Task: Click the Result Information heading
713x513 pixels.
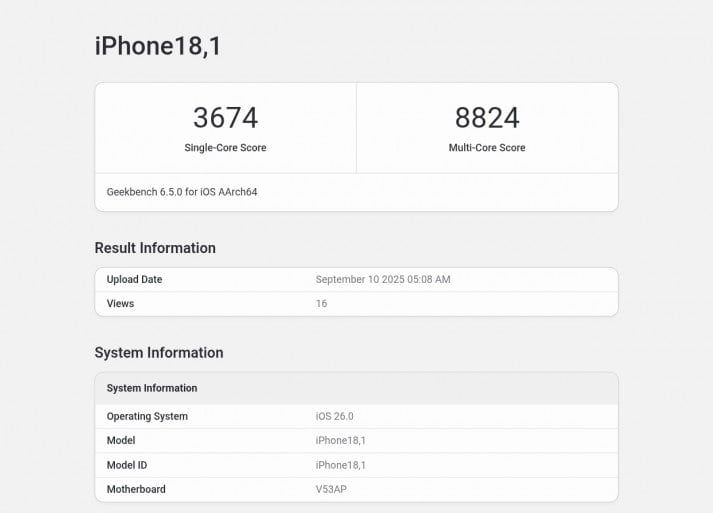Action: [155, 248]
